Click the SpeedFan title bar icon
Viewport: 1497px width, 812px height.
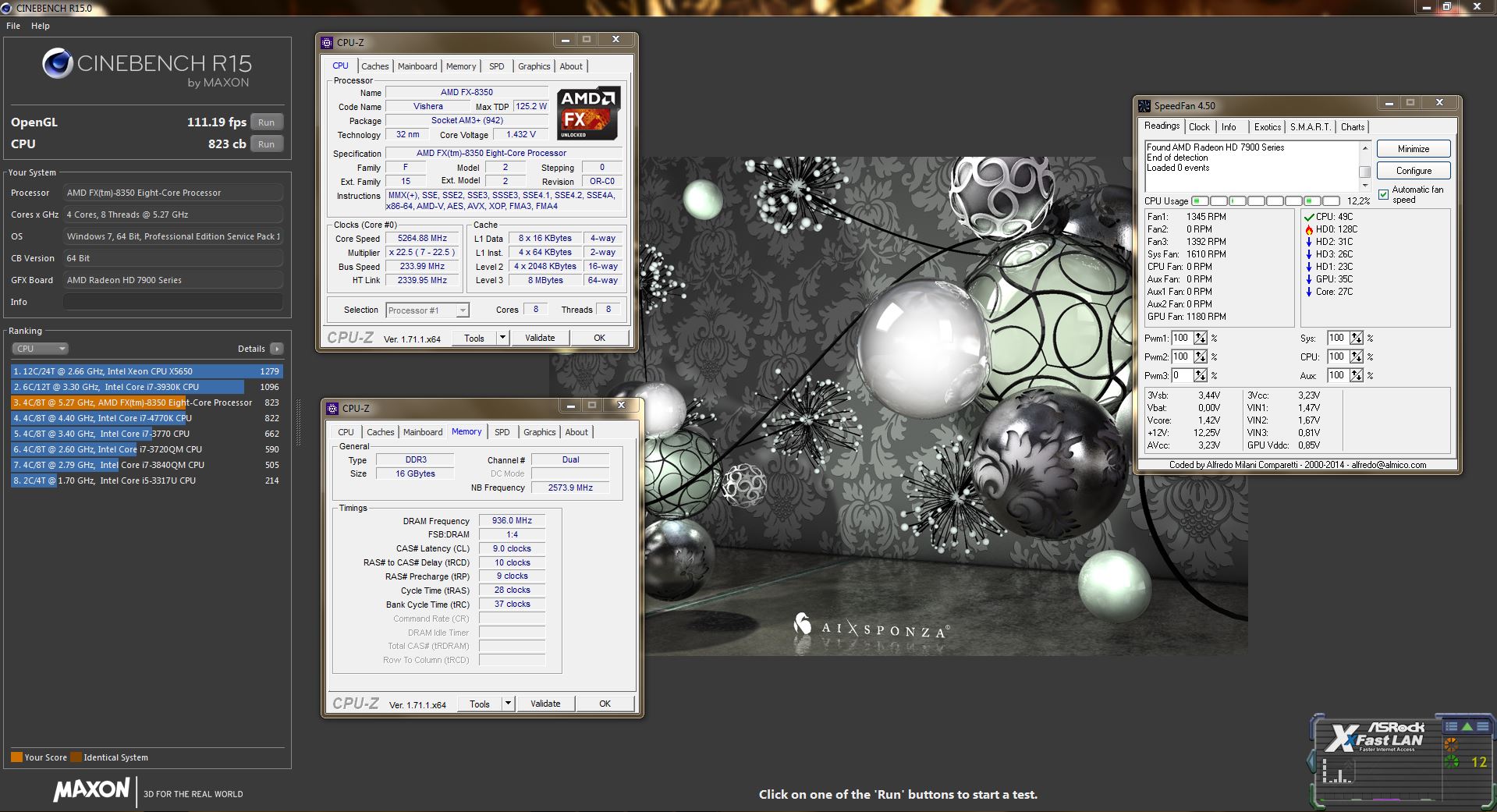[1144, 105]
